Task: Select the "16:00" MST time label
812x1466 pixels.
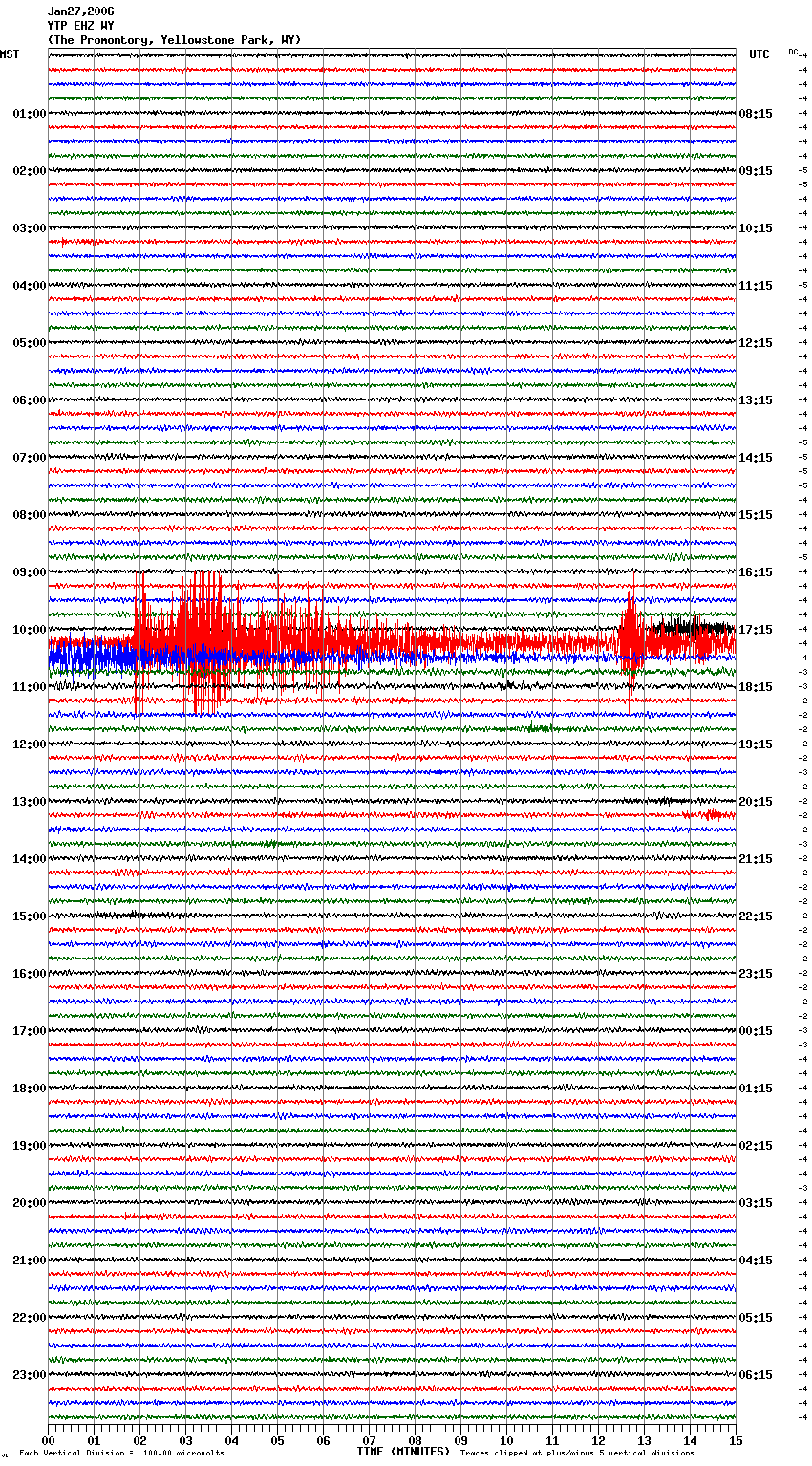Action: tap(30, 974)
